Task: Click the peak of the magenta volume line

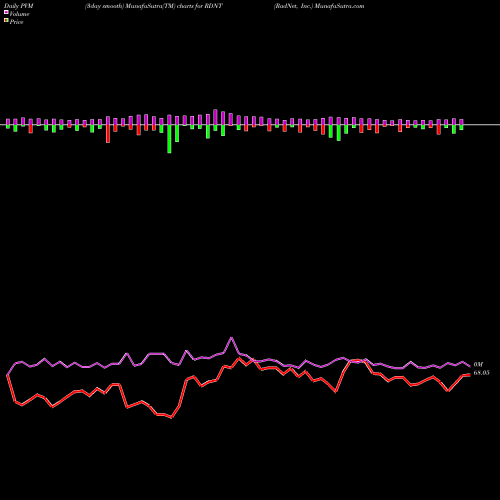Action: click(x=232, y=338)
